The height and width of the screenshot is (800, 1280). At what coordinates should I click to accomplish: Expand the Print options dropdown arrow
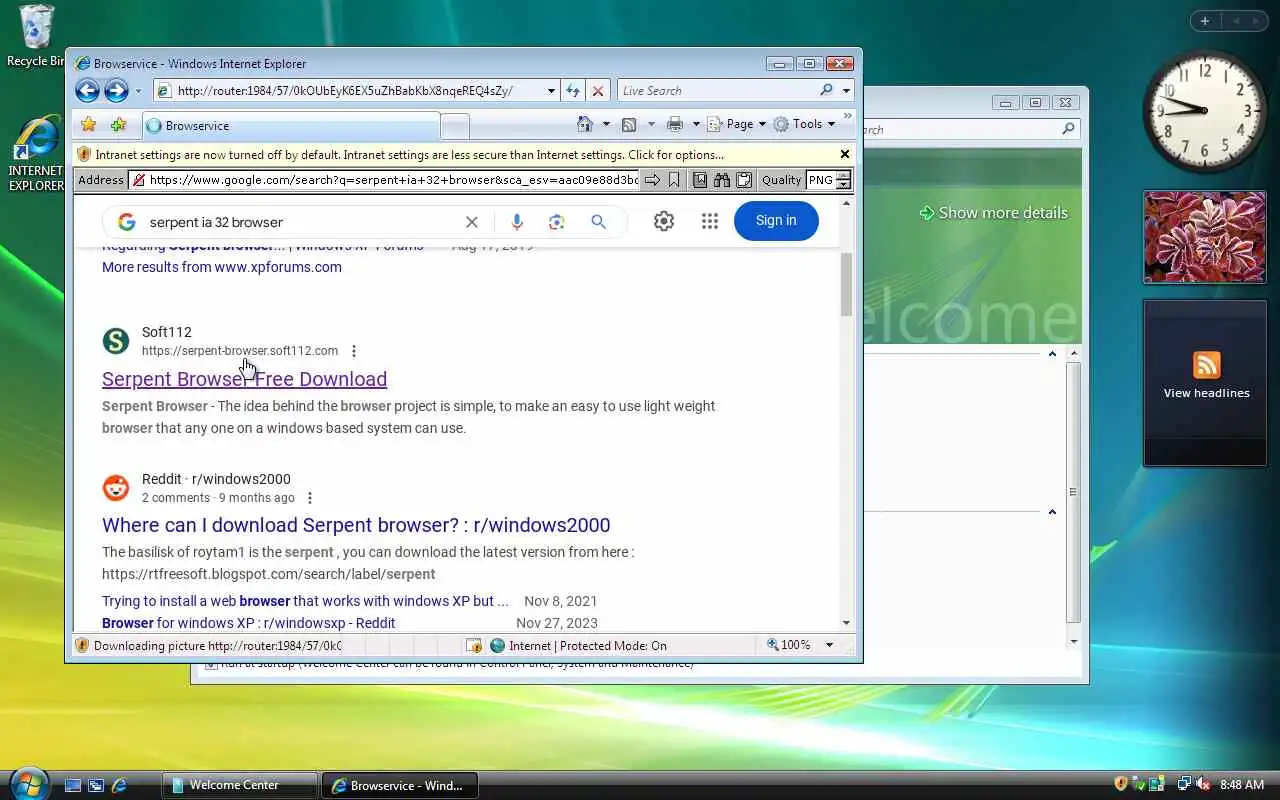(x=695, y=125)
